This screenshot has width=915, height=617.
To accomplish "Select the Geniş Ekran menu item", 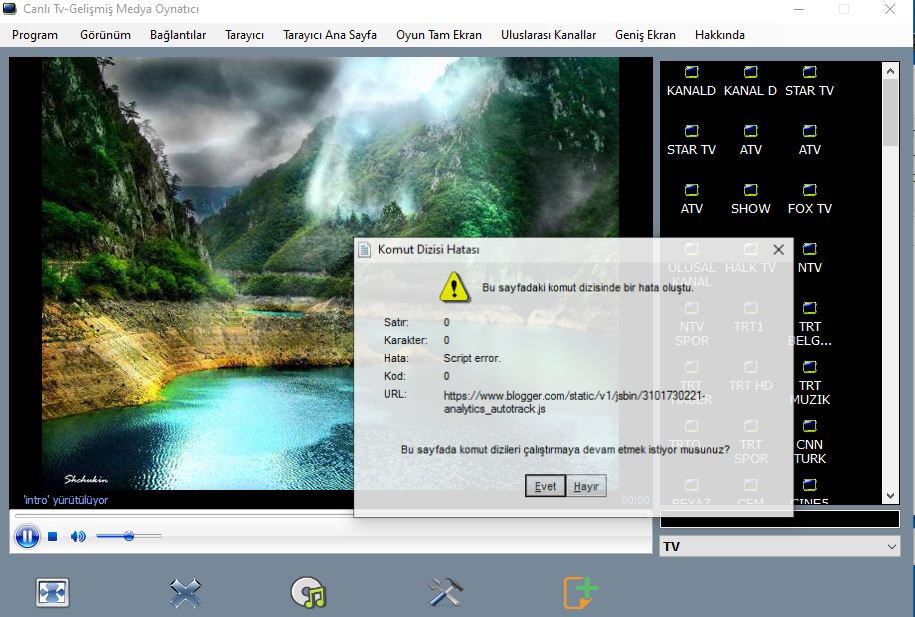I will pyautogui.click(x=645, y=35).
